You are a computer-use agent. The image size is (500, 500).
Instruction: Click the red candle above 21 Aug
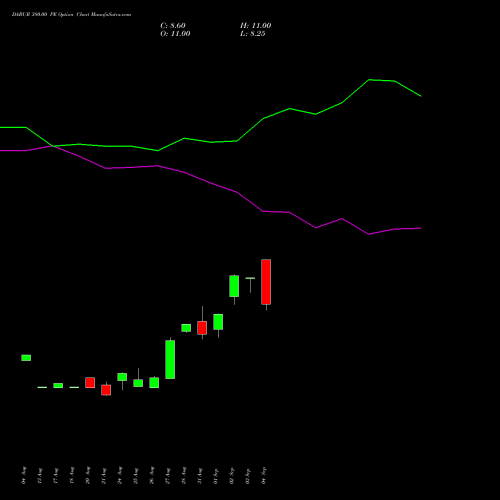tap(106, 390)
